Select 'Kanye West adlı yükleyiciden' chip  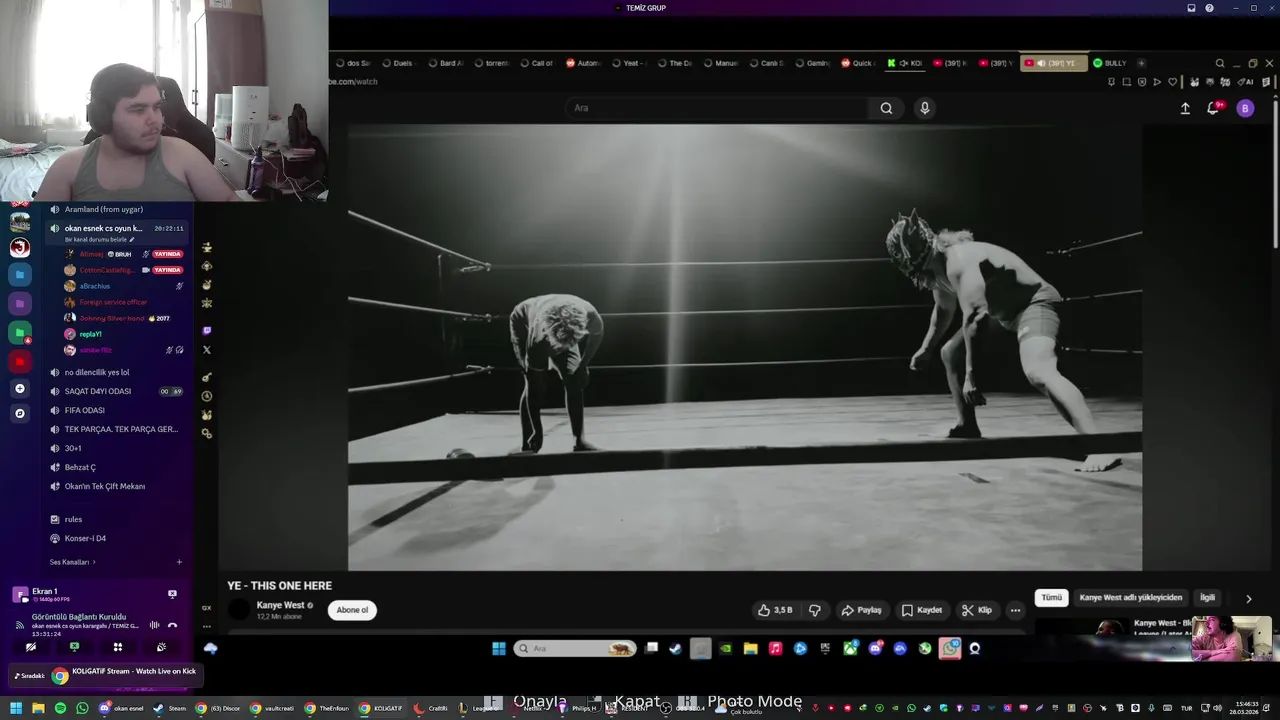click(x=1131, y=598)
